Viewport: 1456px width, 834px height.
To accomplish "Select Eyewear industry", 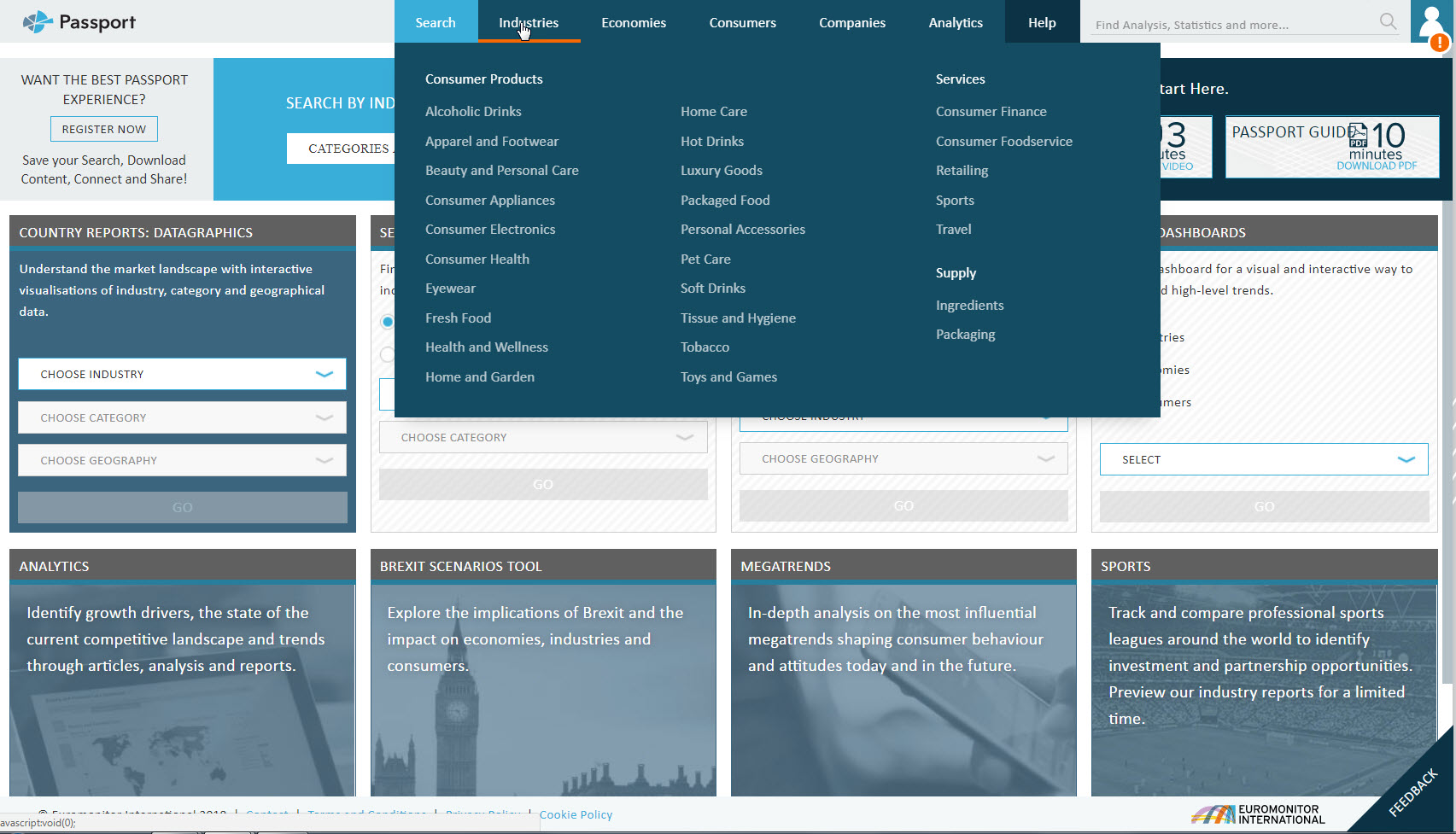I will click(450, 289).
